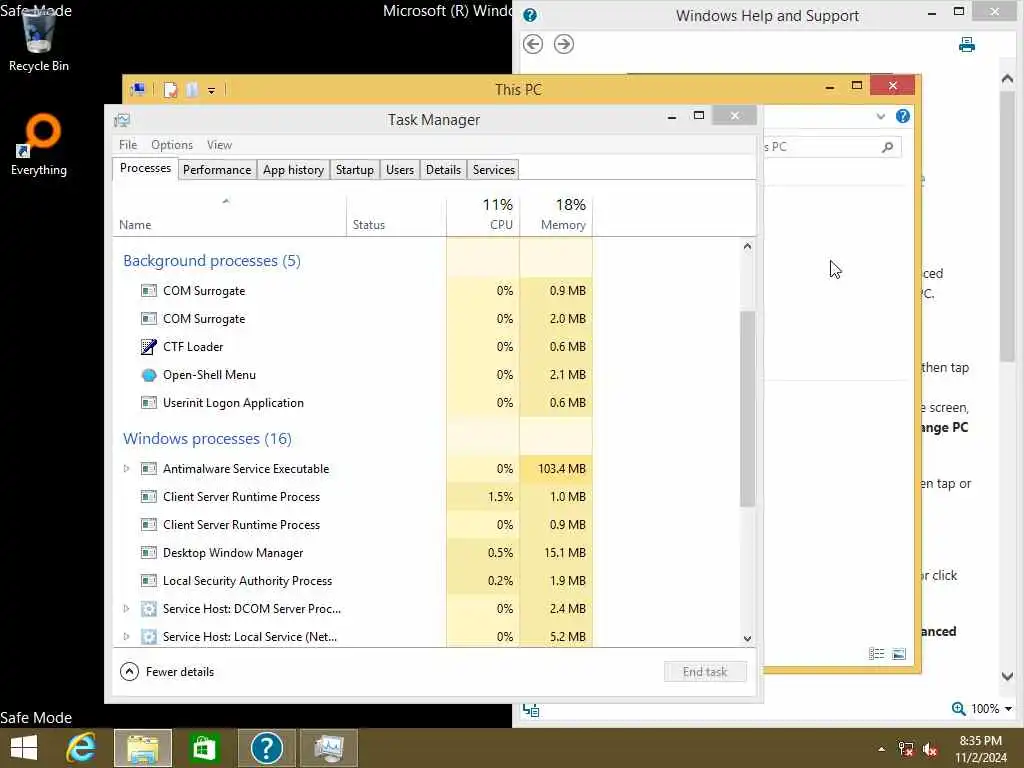Image resolution: width=1024 pixels, height=768 pixels.
Task: Open the View menu in Task Manager
Action: point(219,145)
